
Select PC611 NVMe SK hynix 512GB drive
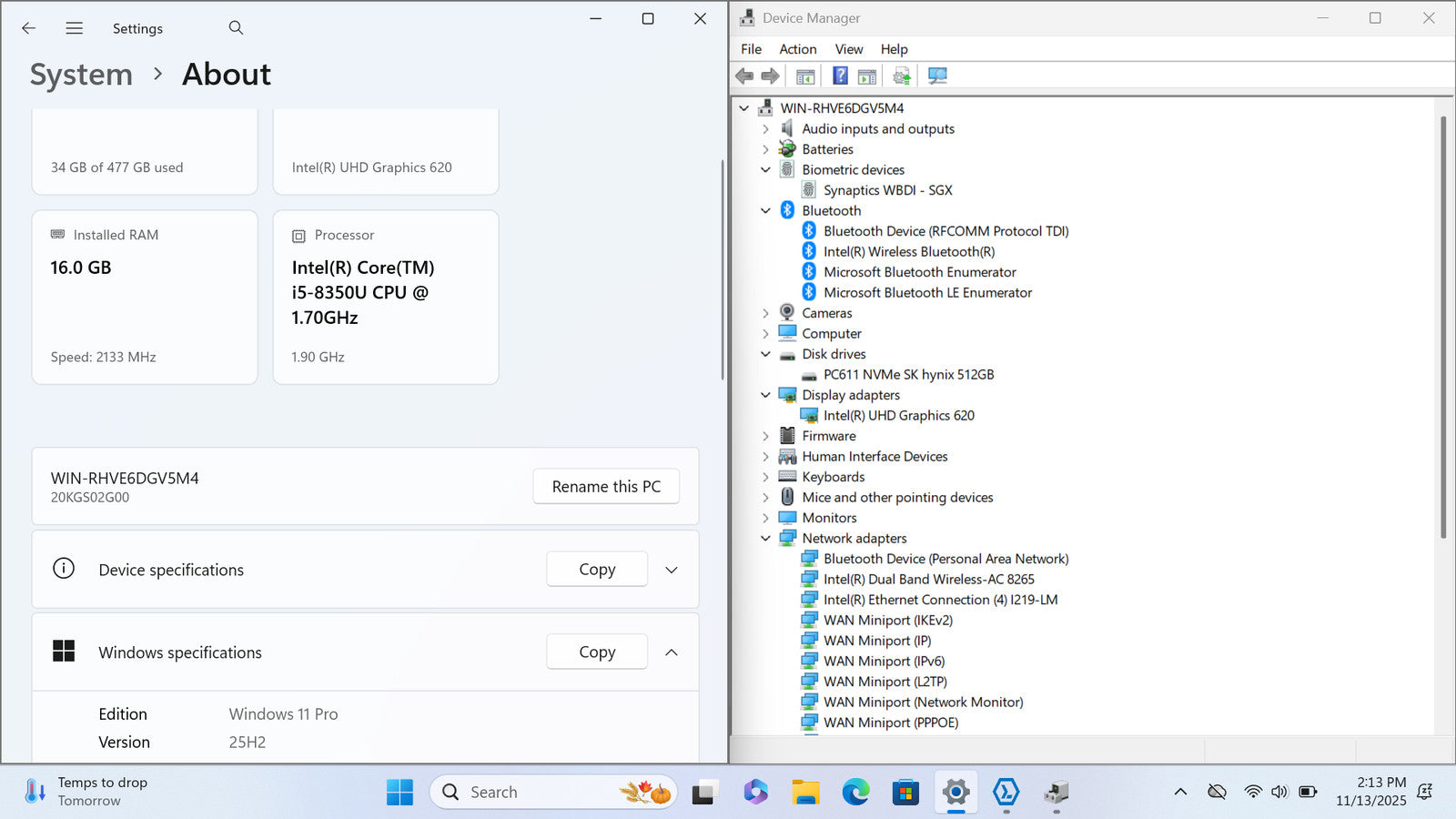[908, 375]
